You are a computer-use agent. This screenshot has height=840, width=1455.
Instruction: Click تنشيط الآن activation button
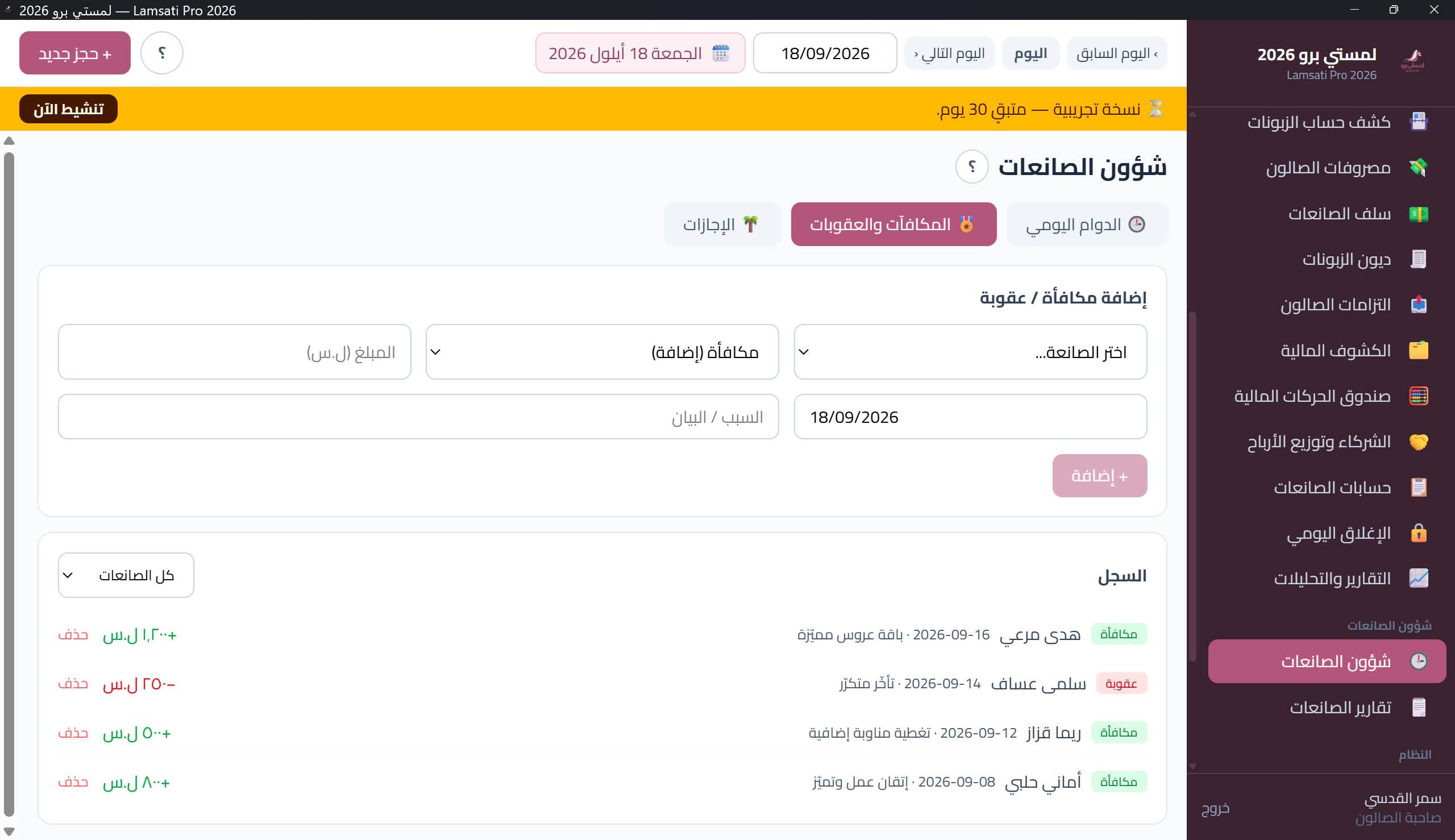(68, 109)
